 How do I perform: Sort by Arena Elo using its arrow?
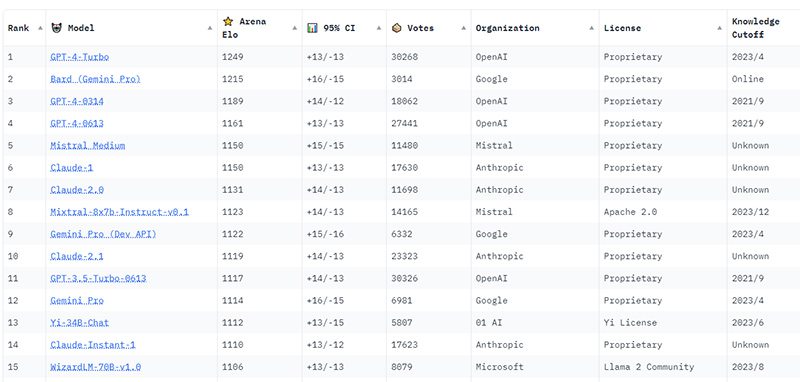tap(294, 28)
